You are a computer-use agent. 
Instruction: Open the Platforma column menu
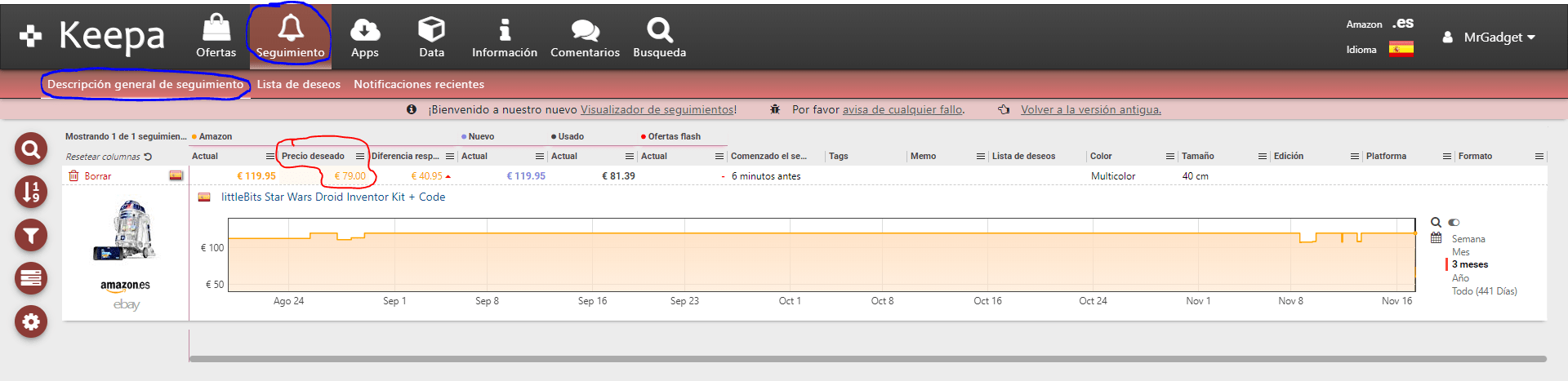tap(1447, 157)
